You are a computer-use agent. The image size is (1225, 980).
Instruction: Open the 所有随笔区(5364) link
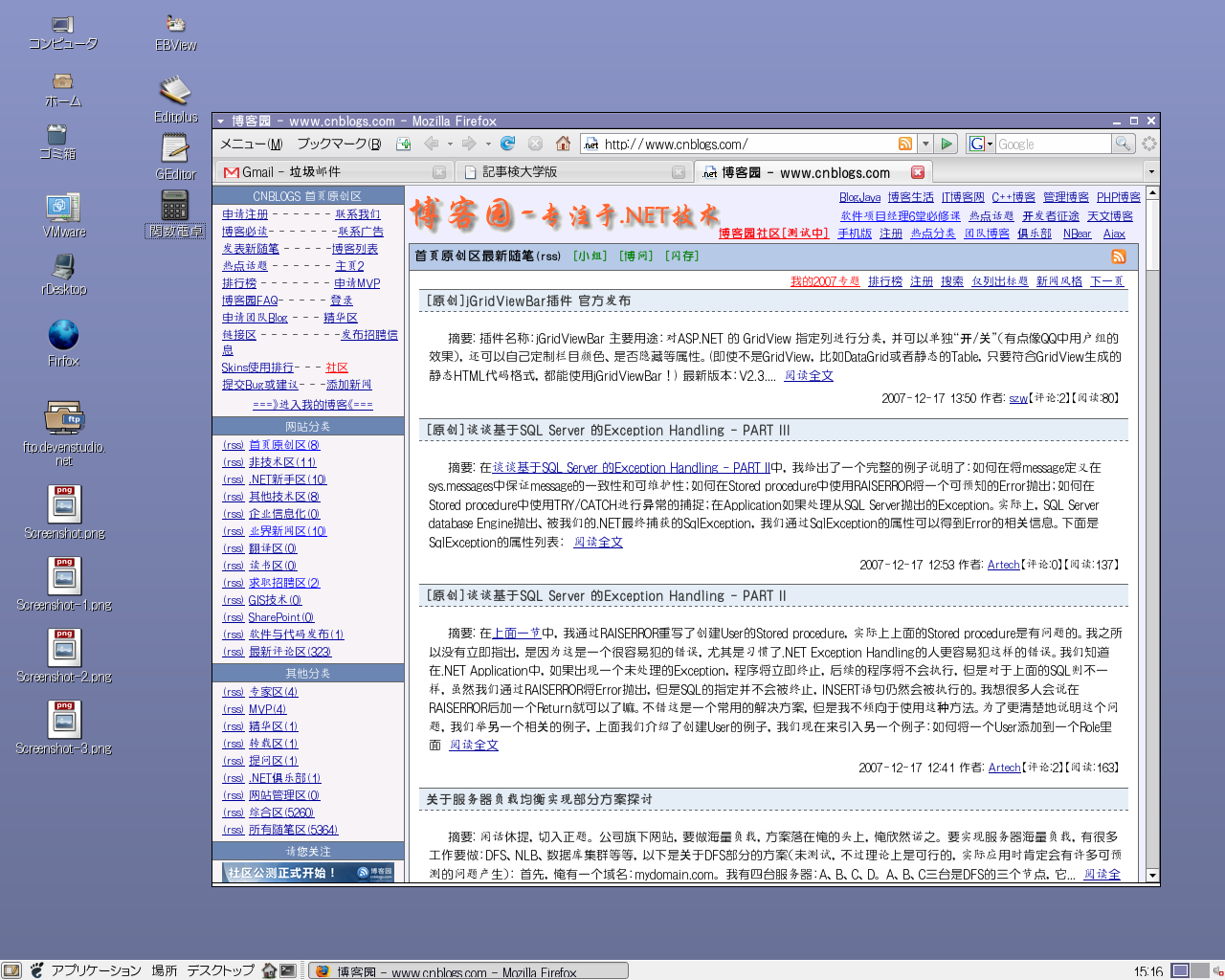(293, 830)
